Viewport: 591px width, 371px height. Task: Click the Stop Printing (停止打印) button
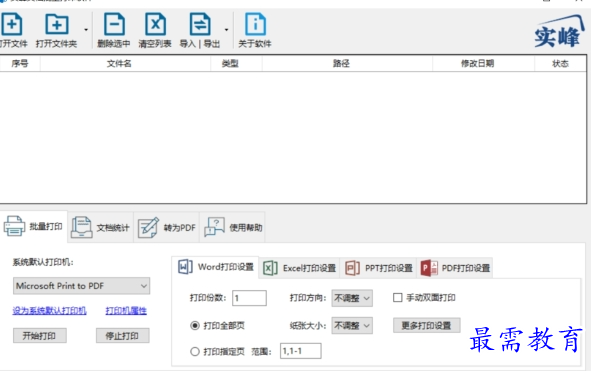[122, 336]
